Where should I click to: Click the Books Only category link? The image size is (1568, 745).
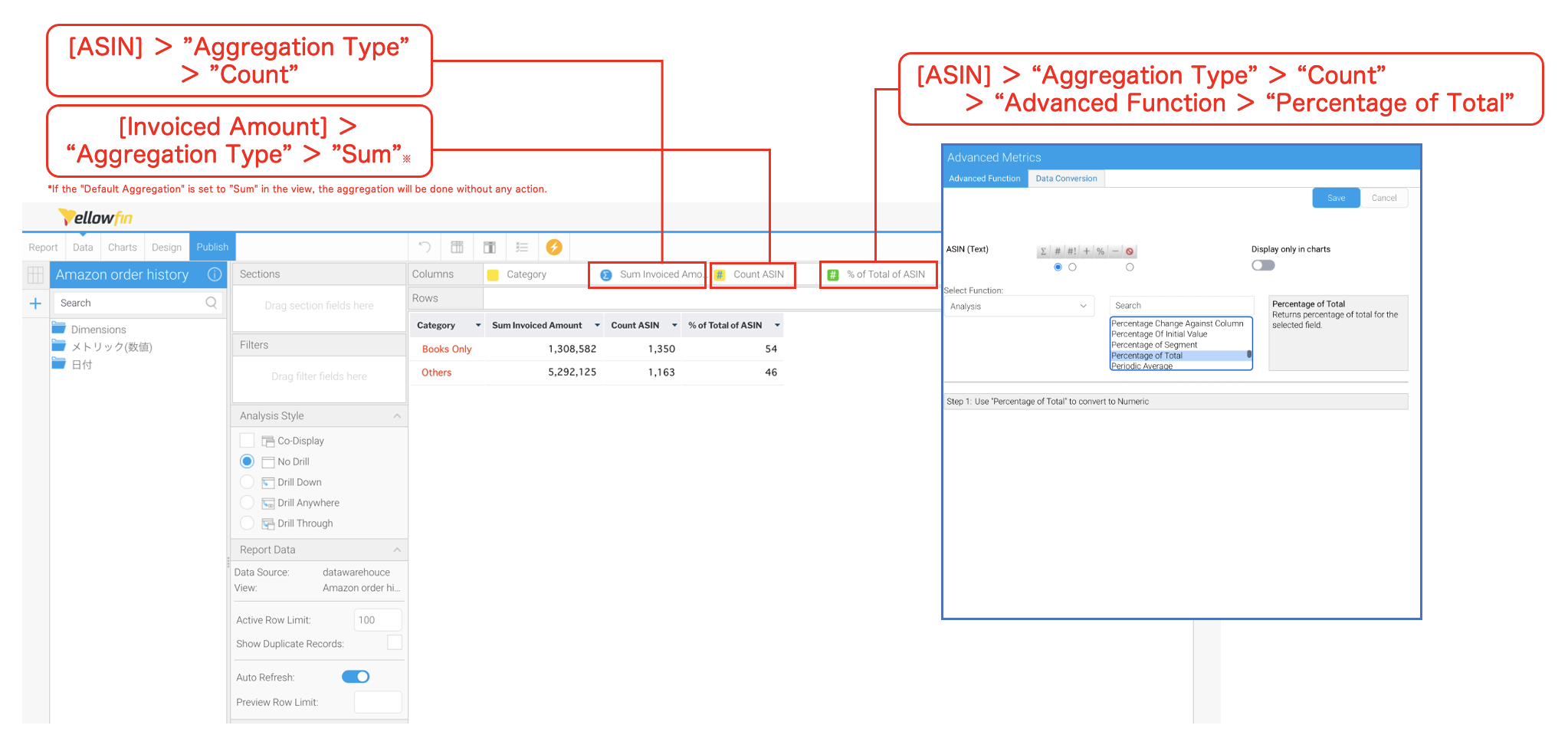point(447,349)
